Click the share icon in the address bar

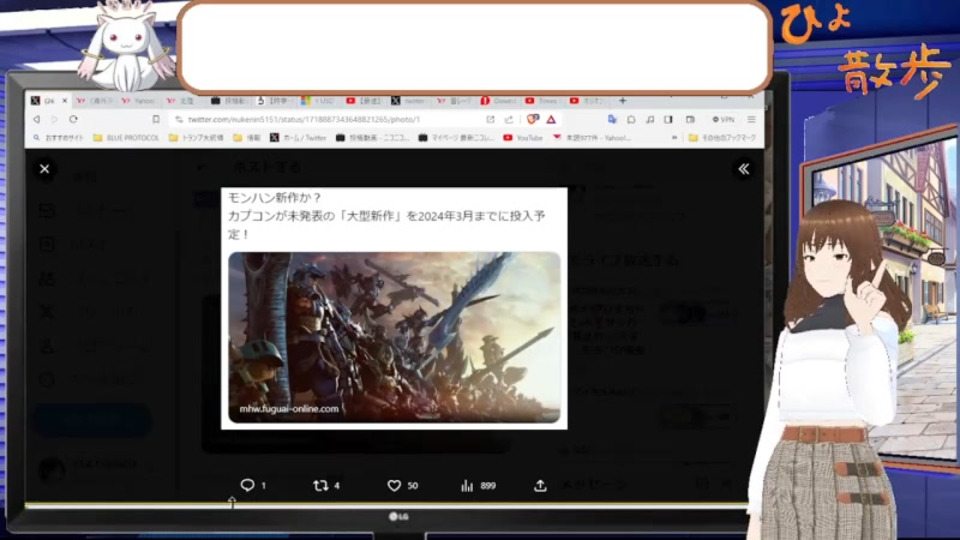(509, 119)
